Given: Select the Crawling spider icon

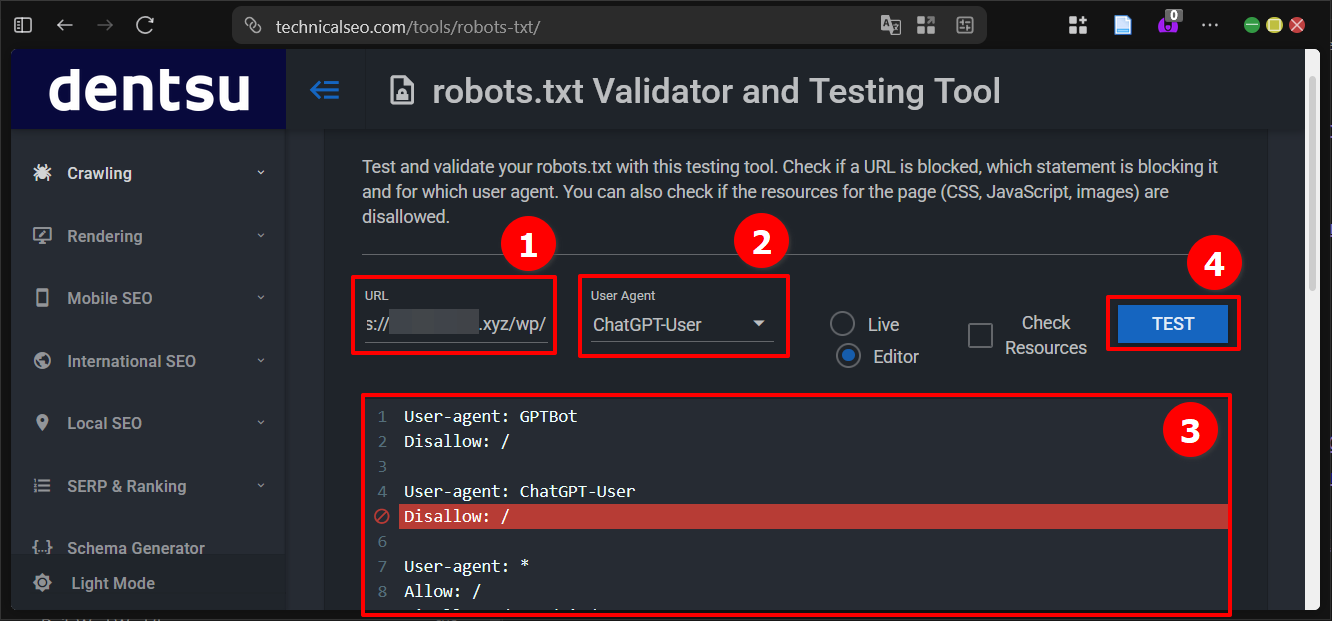Looking at the screenshot, I should tap(41, 172).
